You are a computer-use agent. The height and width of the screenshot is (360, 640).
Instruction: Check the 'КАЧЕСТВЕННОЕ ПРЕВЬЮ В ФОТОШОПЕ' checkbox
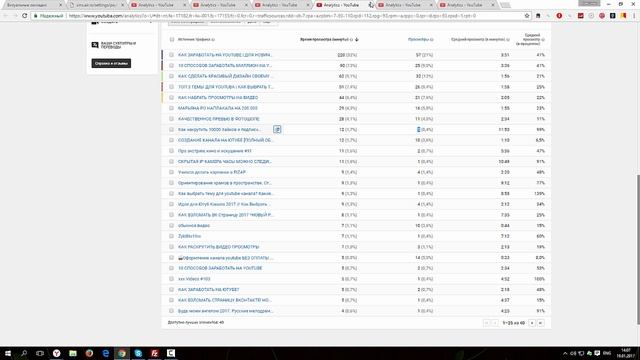click(171, 119)
